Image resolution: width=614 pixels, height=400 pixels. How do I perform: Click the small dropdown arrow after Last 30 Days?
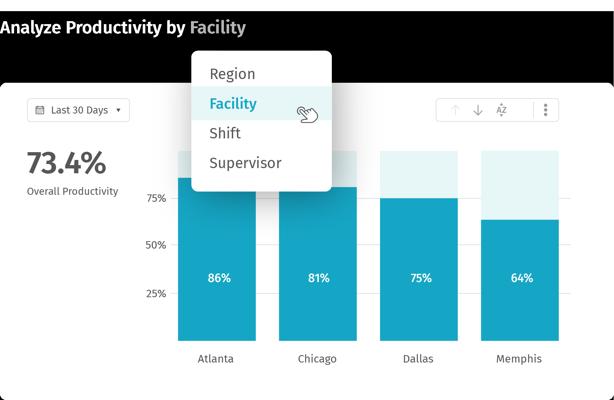pos(118,110)
